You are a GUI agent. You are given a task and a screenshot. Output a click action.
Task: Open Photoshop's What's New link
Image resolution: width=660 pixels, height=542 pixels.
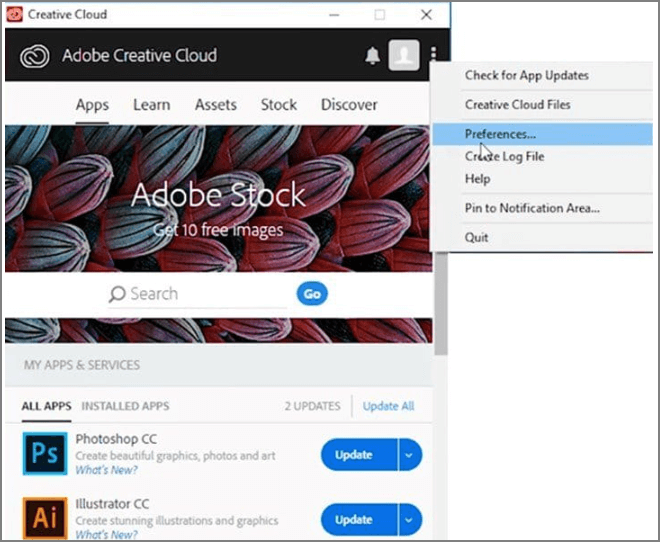tap(104, 470)
